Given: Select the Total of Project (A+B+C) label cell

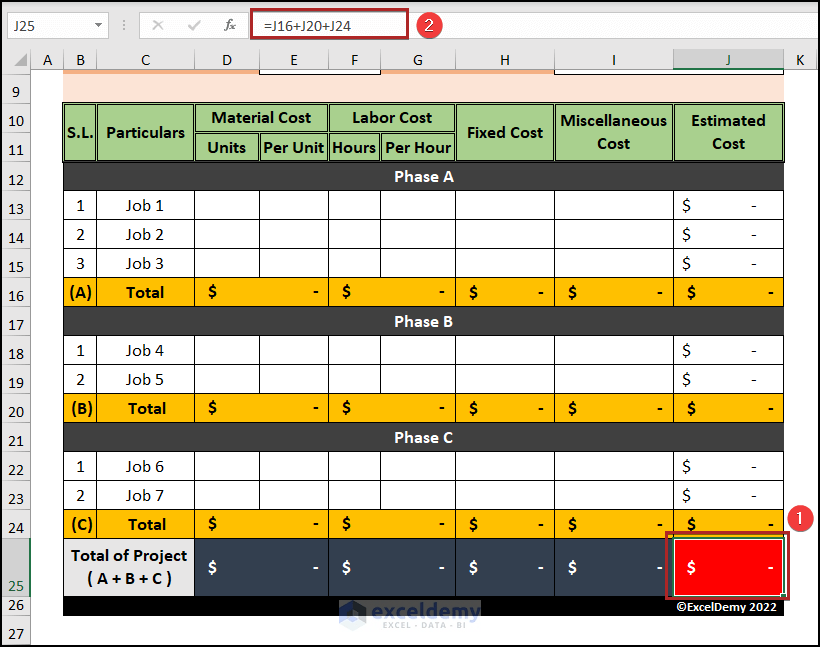Looking at the screenshot, I should (128, 566).
